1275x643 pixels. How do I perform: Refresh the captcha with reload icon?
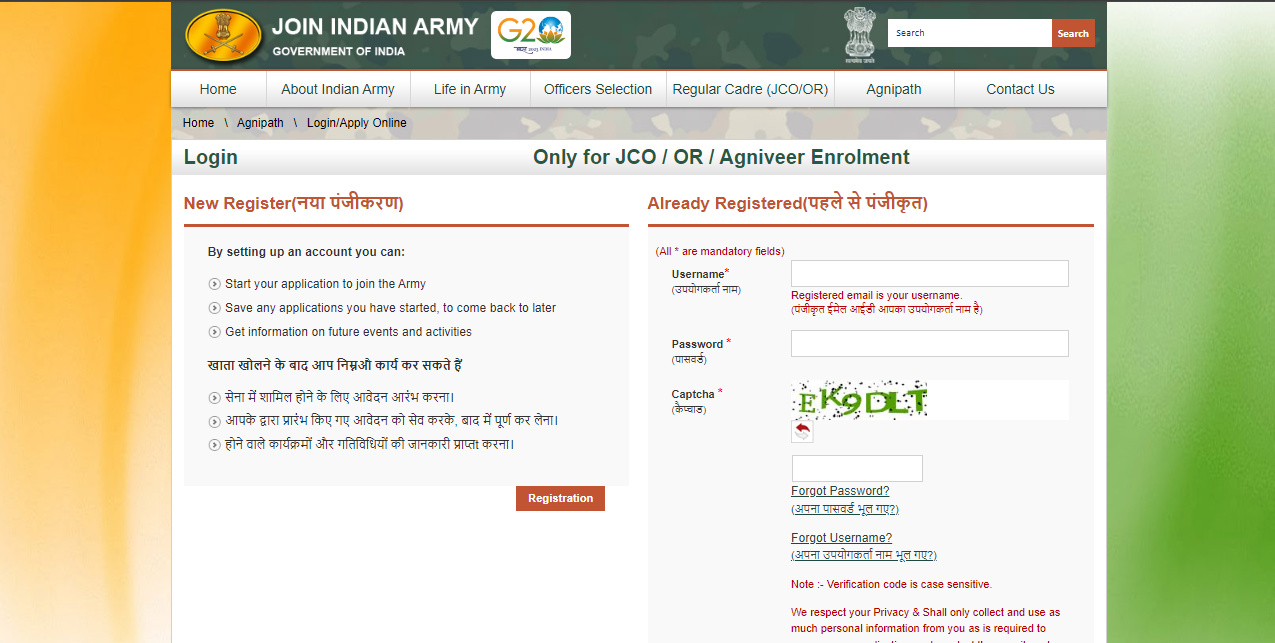tap(802, 431)
